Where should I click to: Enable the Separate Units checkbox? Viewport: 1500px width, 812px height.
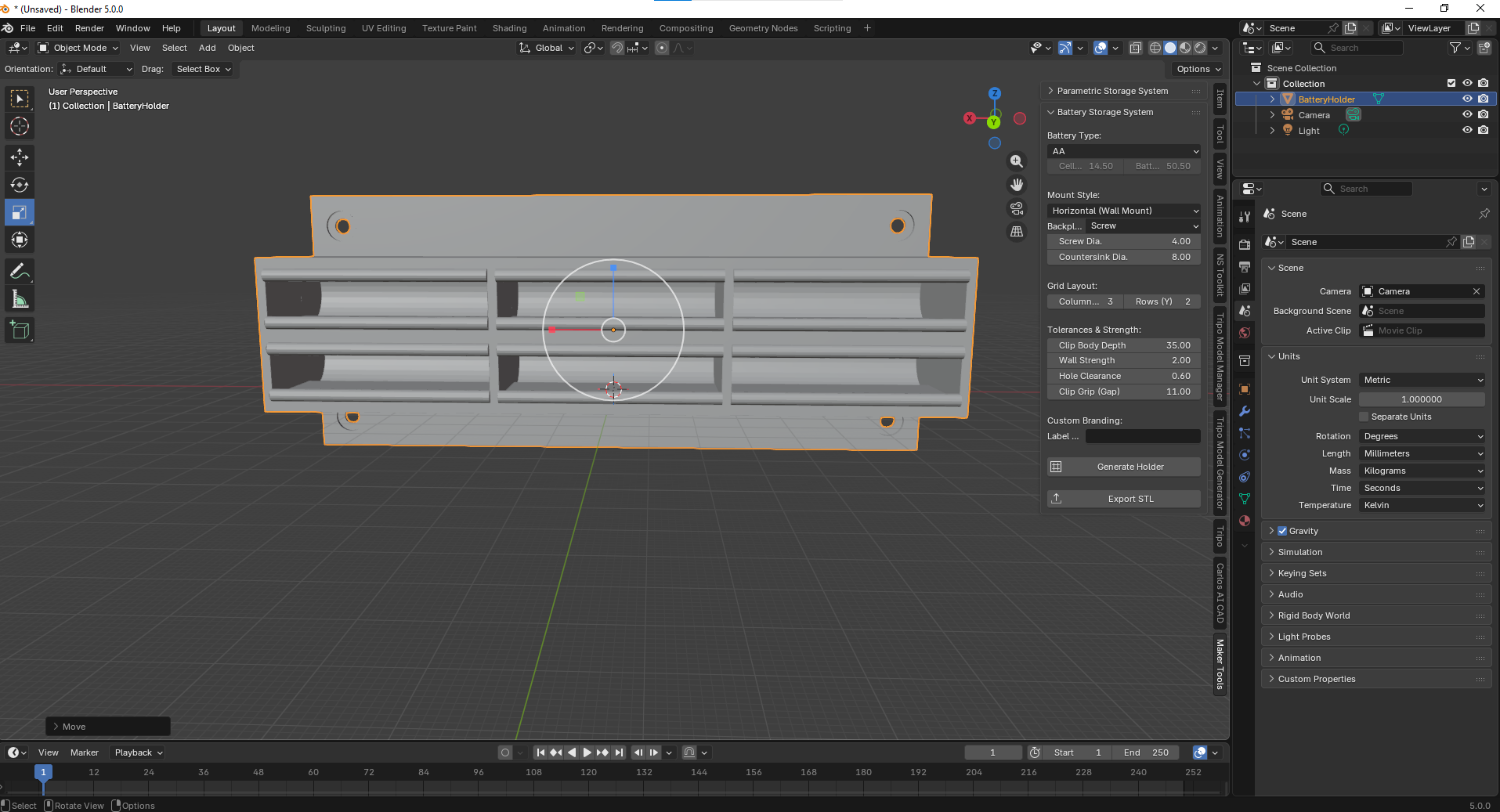point(1361,417)
